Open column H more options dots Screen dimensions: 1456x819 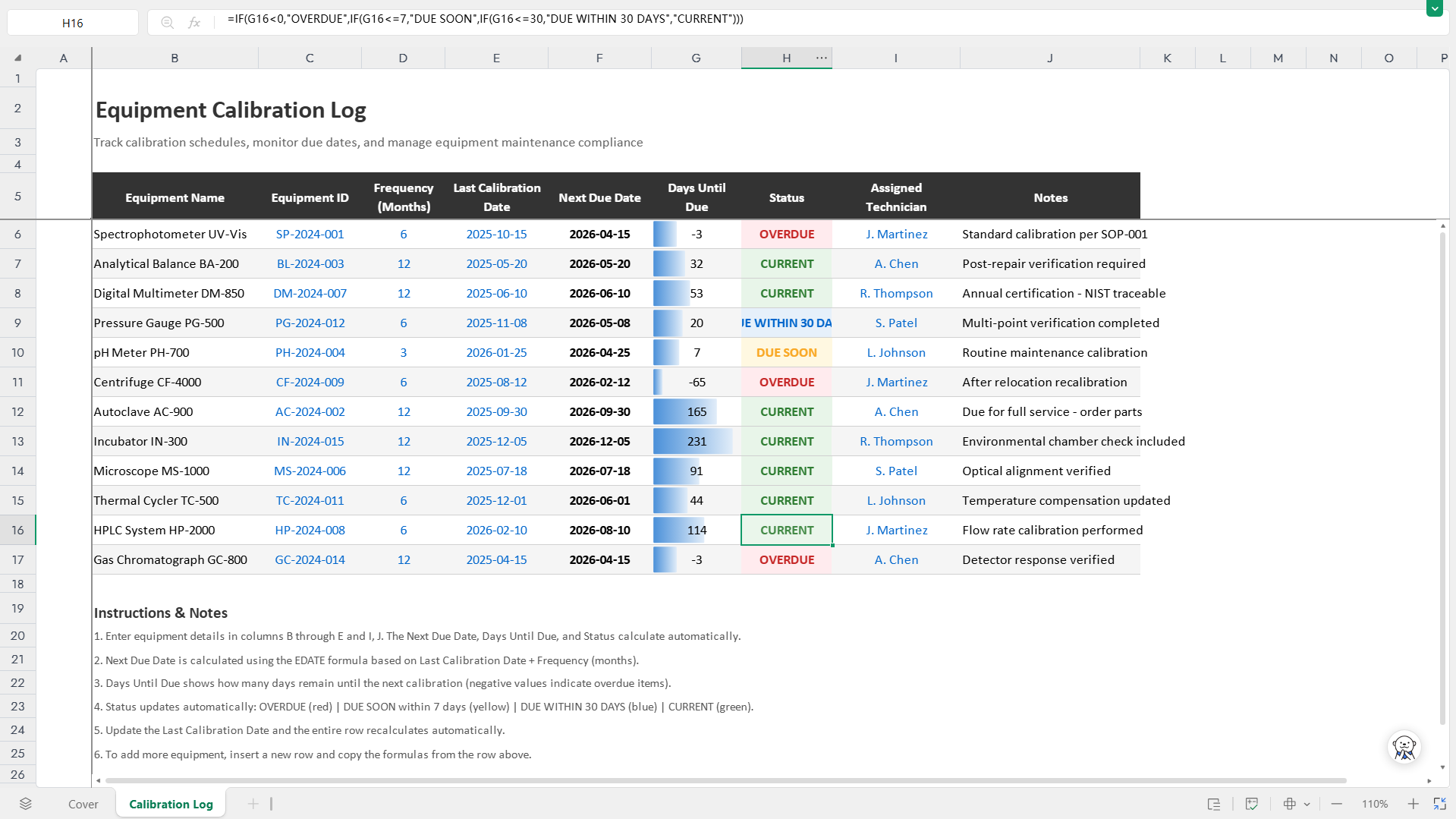(822, 58)
